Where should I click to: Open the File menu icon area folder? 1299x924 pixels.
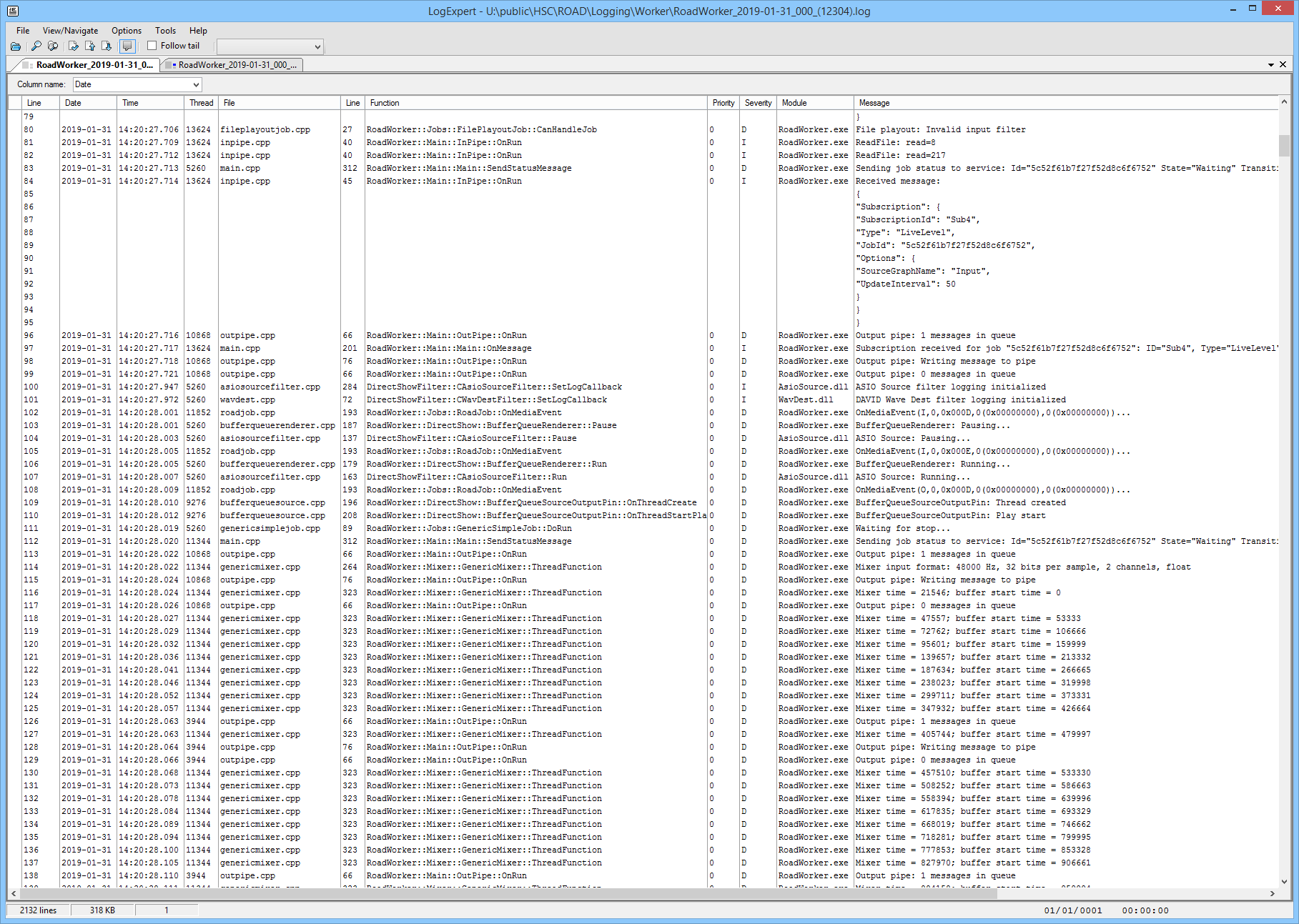point(22,30)
